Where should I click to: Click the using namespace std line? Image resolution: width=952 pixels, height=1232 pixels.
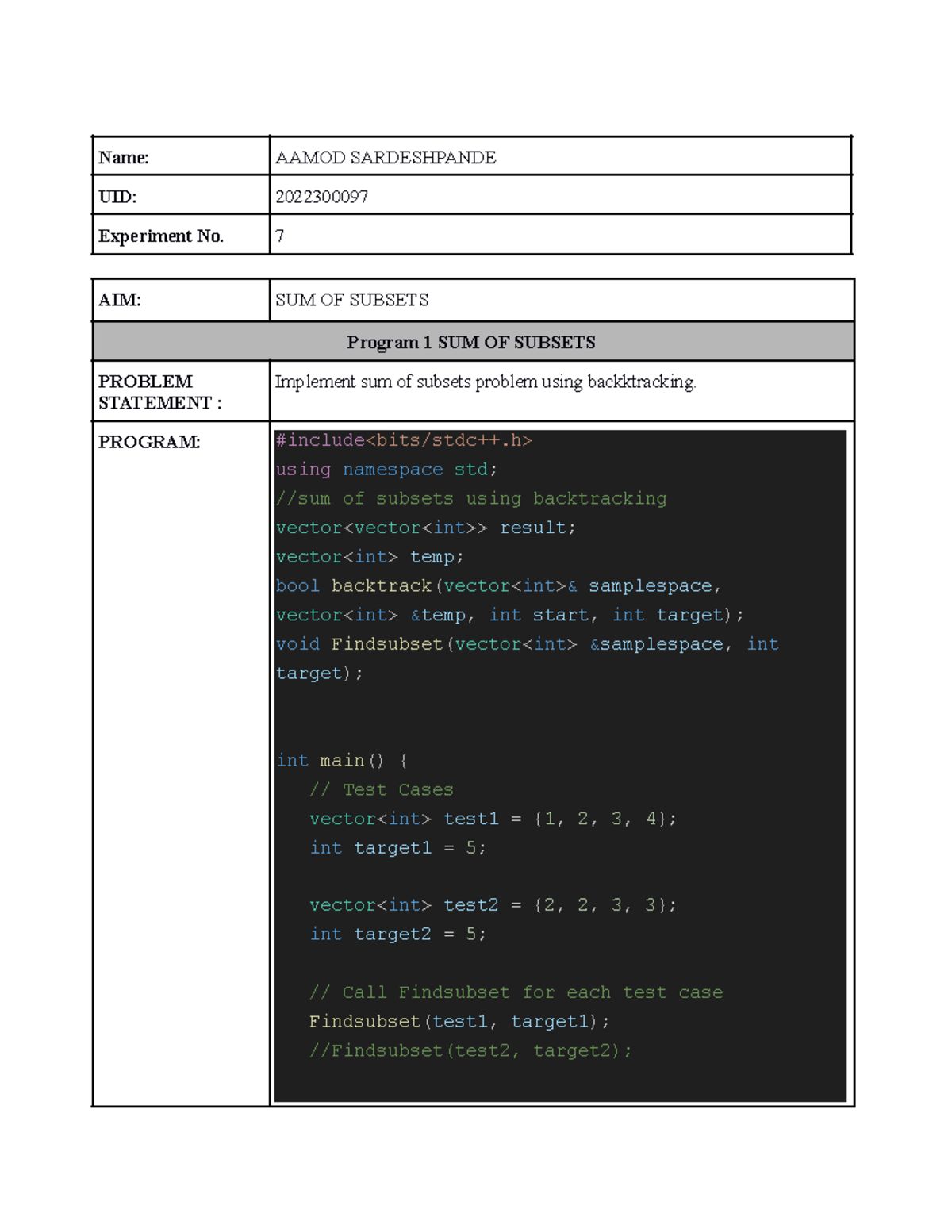tap(386, 470)
